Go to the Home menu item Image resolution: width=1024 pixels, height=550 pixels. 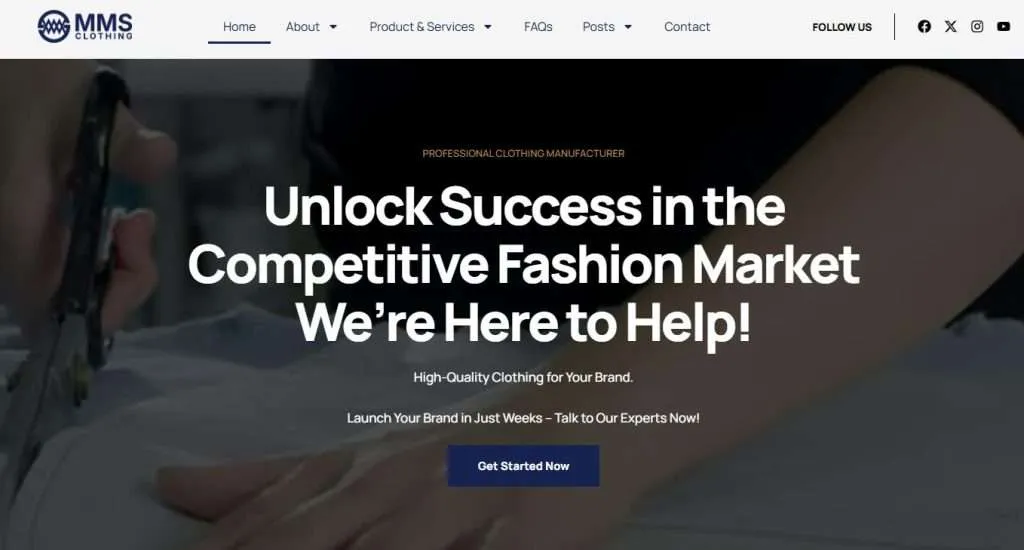[x=239, y=27]
